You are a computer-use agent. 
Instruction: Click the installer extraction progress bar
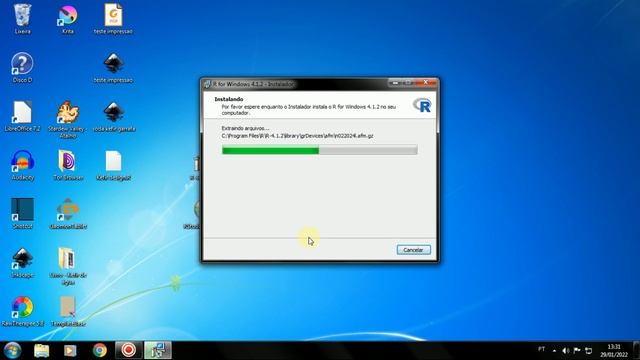(x=320, y=150)
